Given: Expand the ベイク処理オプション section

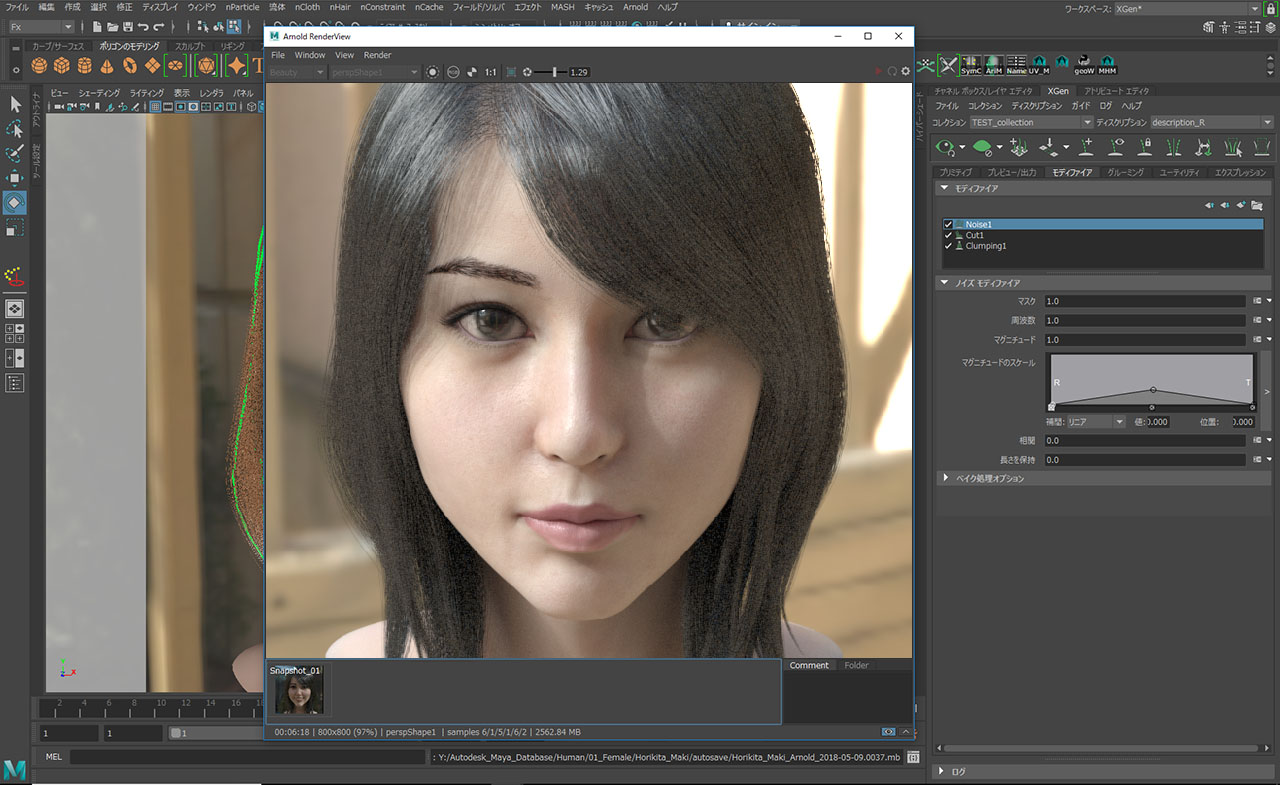Looking at the screenshot, I should pyautogui.click(x=1104, y=478).
